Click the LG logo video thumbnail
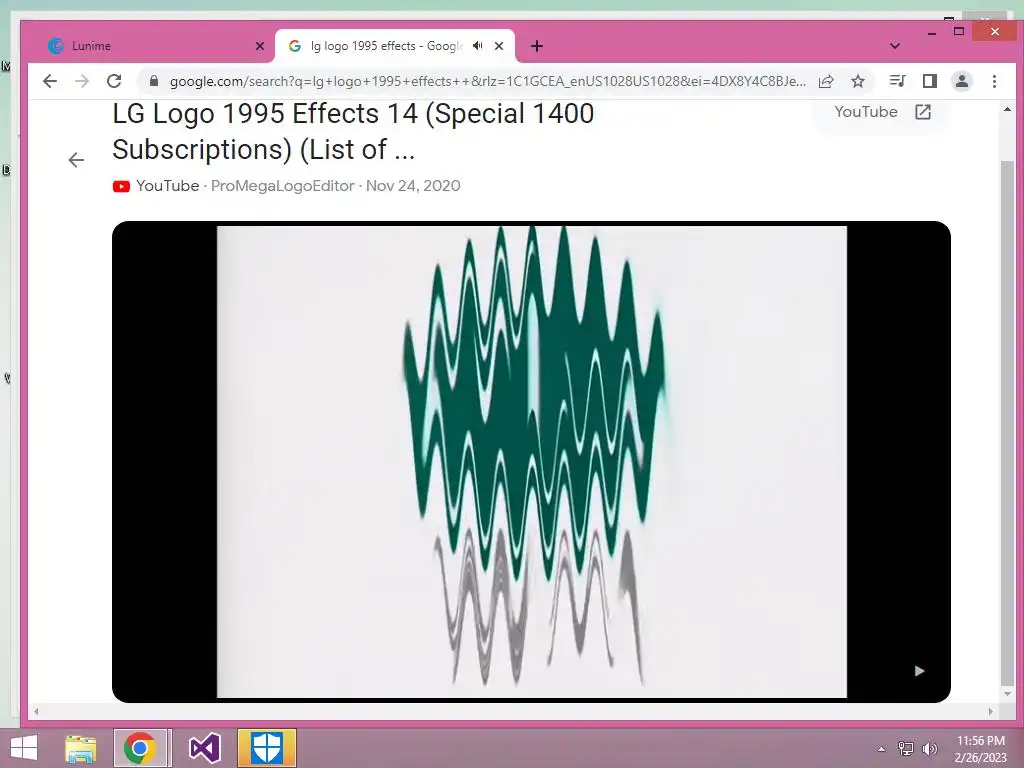 pos(532,462)
